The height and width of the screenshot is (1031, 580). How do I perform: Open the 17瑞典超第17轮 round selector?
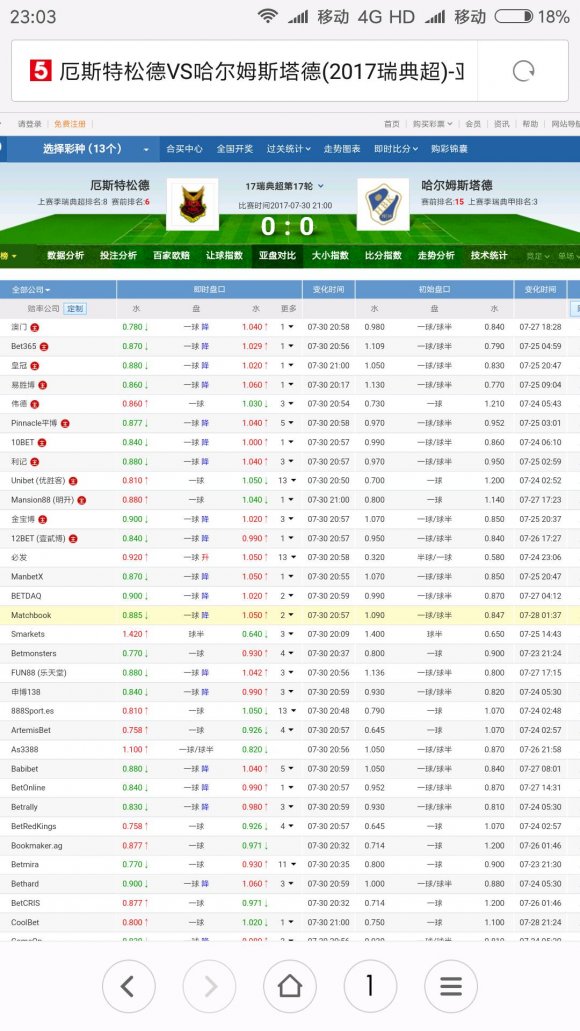[284, 186]
